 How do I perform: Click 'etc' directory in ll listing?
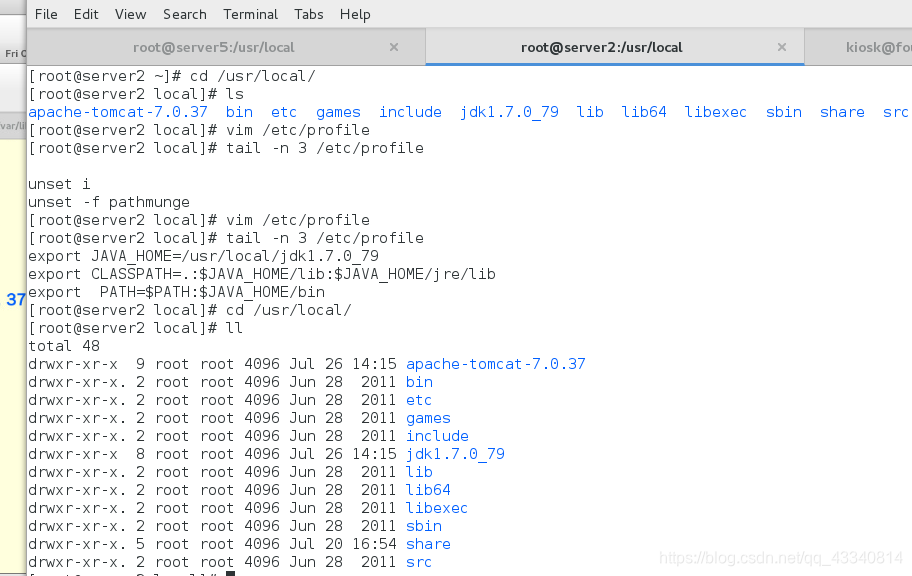click(x=419, y=400)
